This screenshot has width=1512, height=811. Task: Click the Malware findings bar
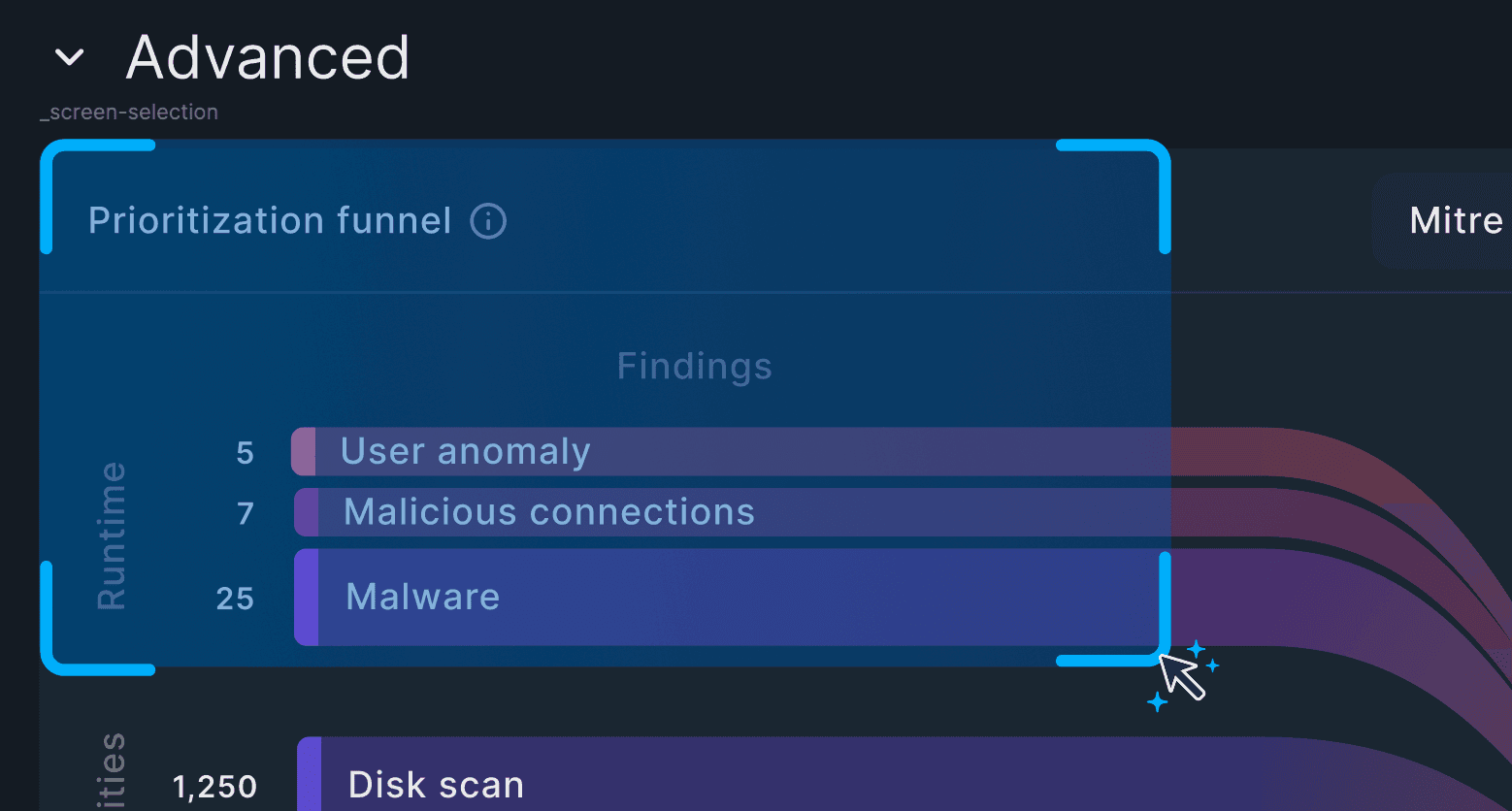pos(728,598)
